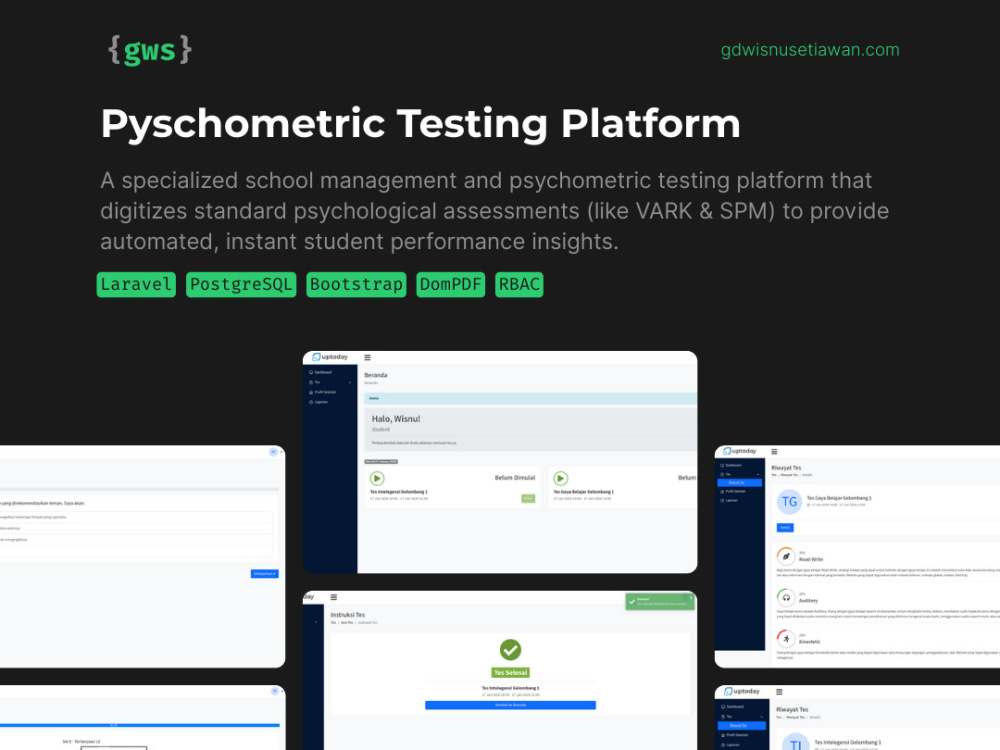Viewport: 1000px width, 750px height.
Task: Click the TI avatar circle
Action: (795, 742)
